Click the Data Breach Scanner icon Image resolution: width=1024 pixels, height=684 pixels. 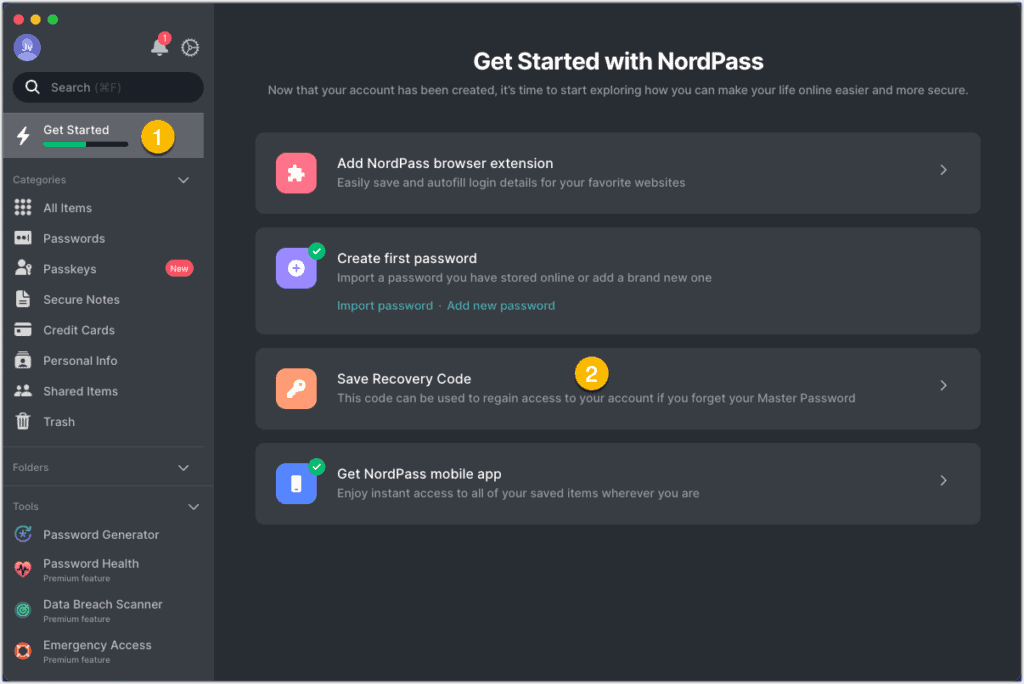[23, 610]
